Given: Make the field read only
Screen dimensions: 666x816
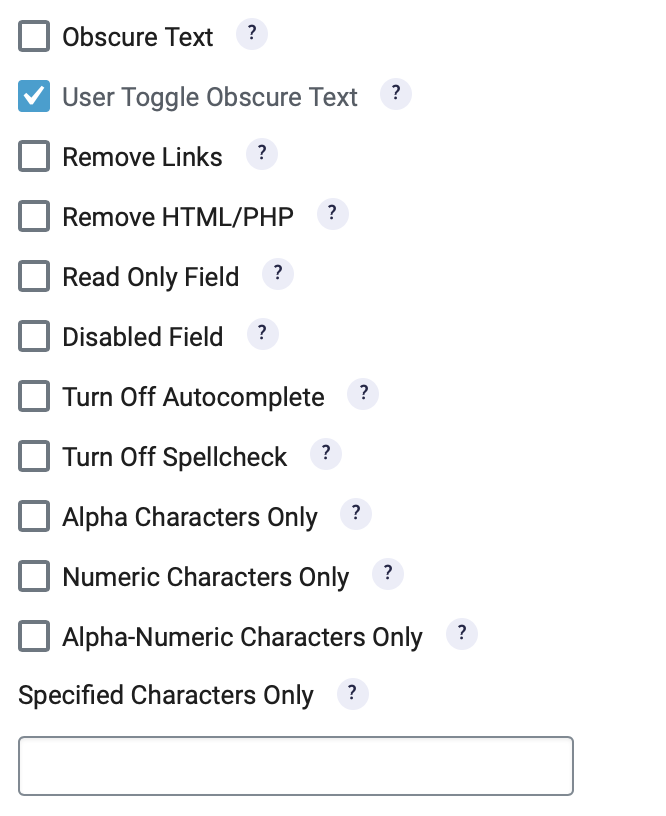Looking at the screenshot, I should 33,276.
